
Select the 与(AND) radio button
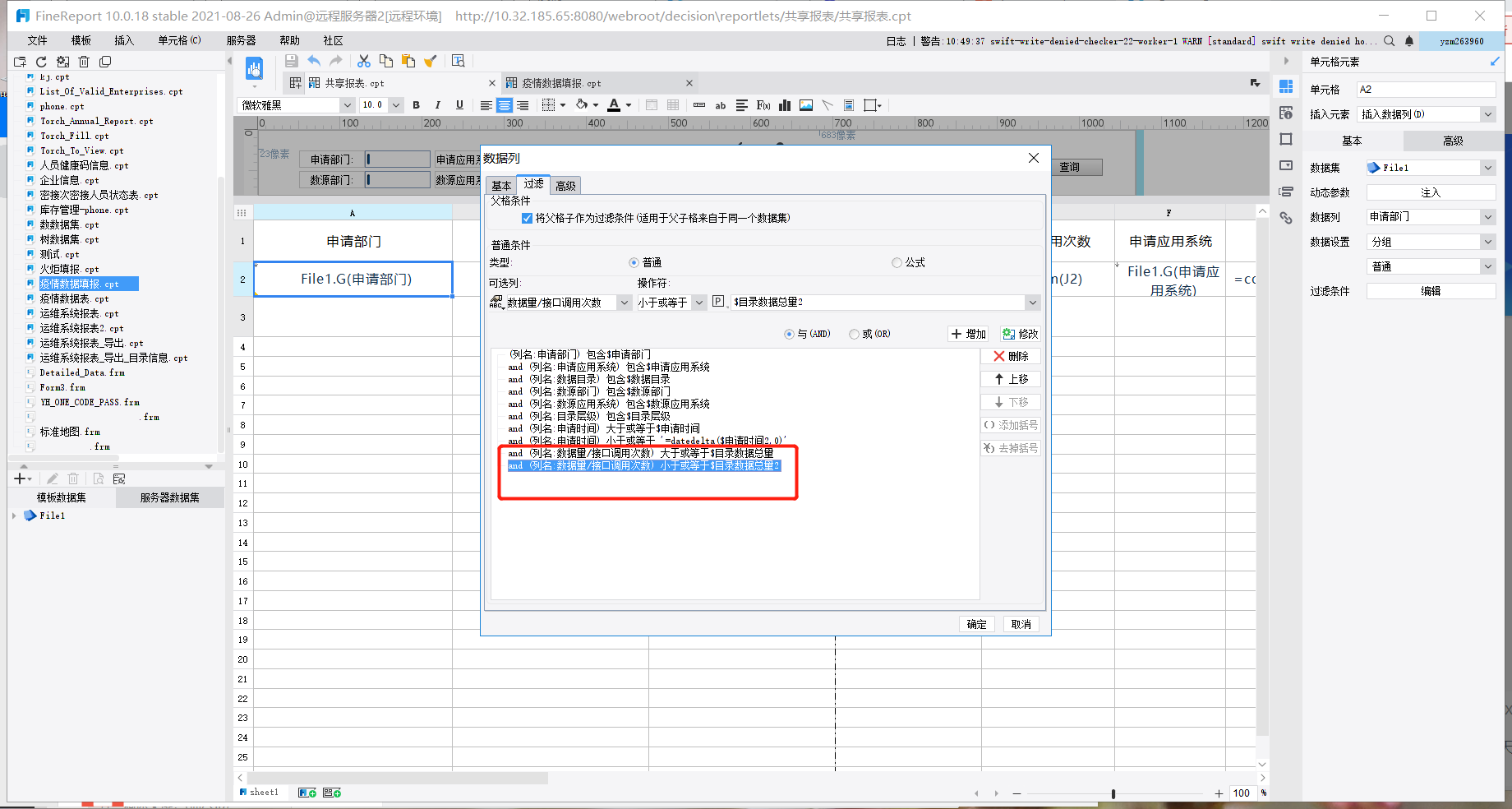(x=789, y=334)
